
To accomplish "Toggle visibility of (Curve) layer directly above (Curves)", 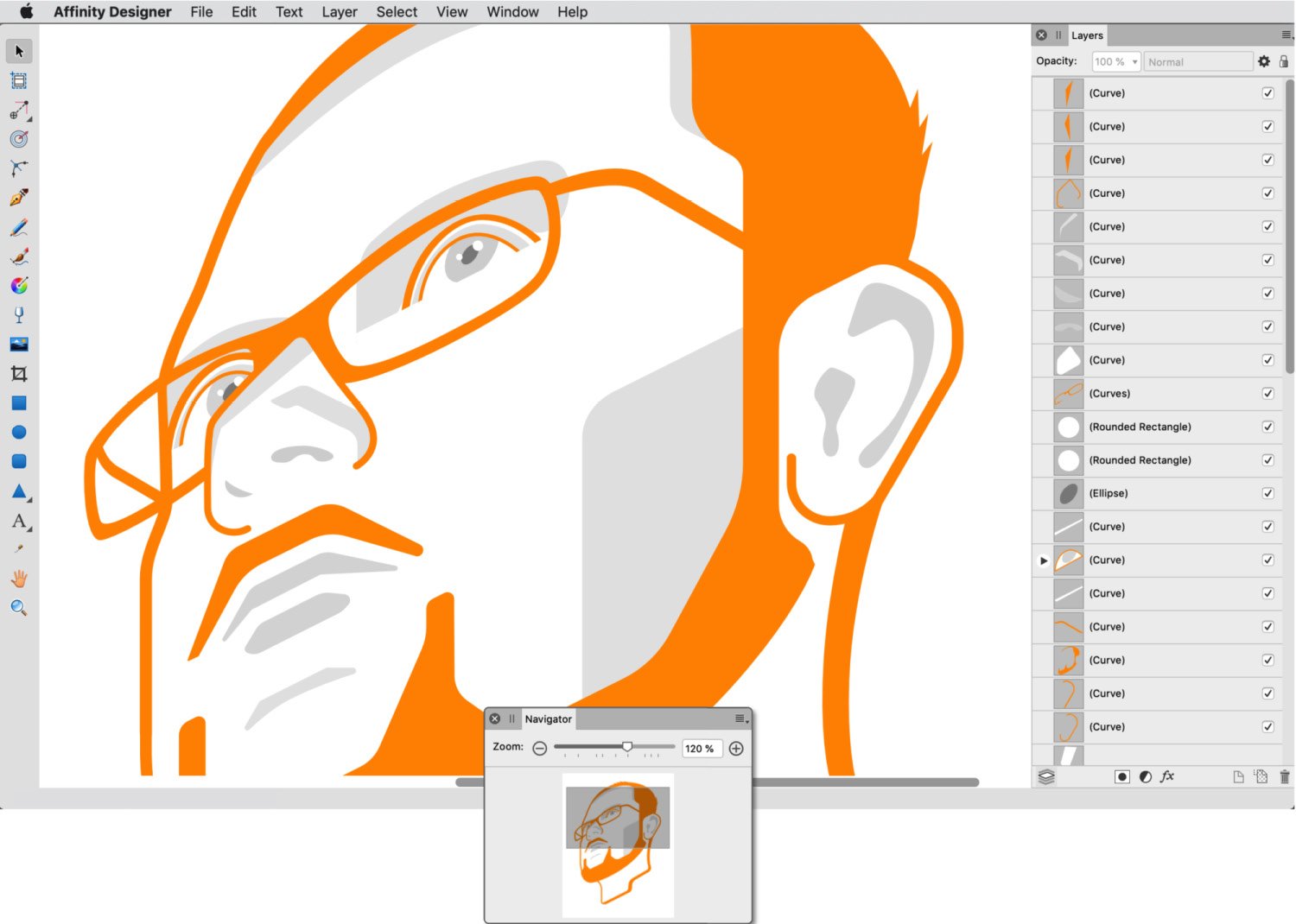I will click(x=1267, y=360).
